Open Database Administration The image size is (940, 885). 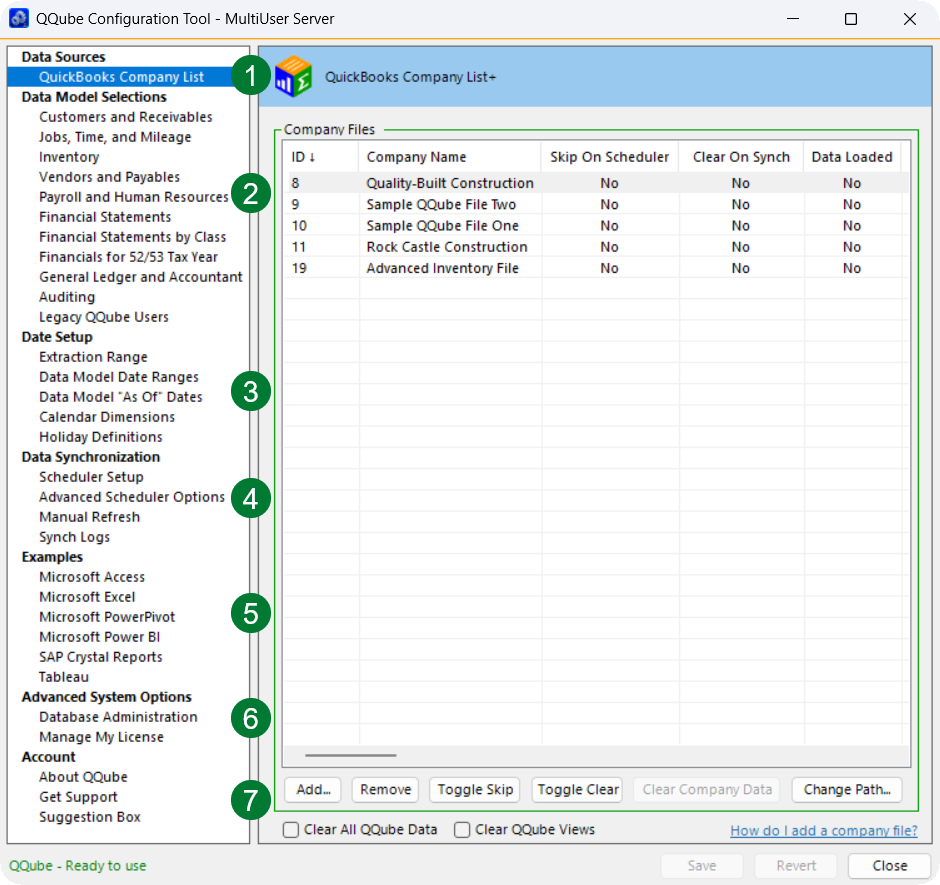coord(118,717)
